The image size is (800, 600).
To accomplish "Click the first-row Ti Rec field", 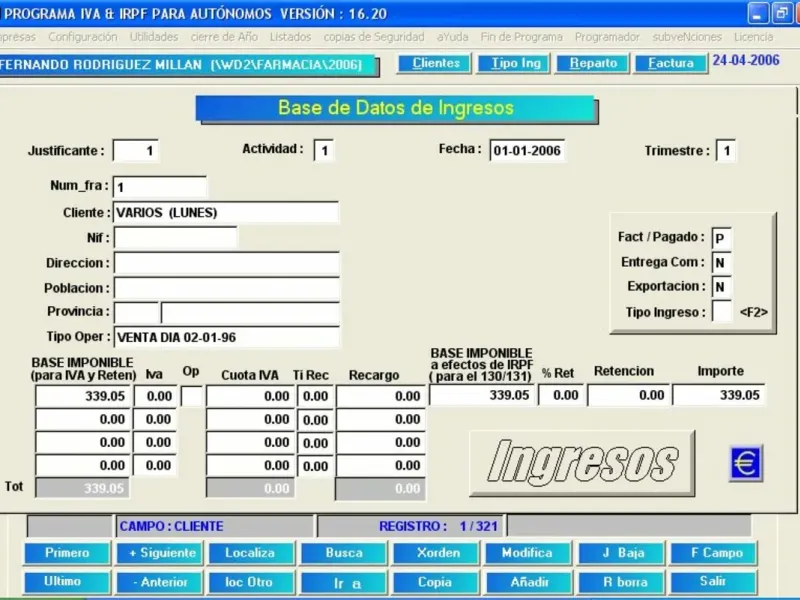I will (315, 396).
